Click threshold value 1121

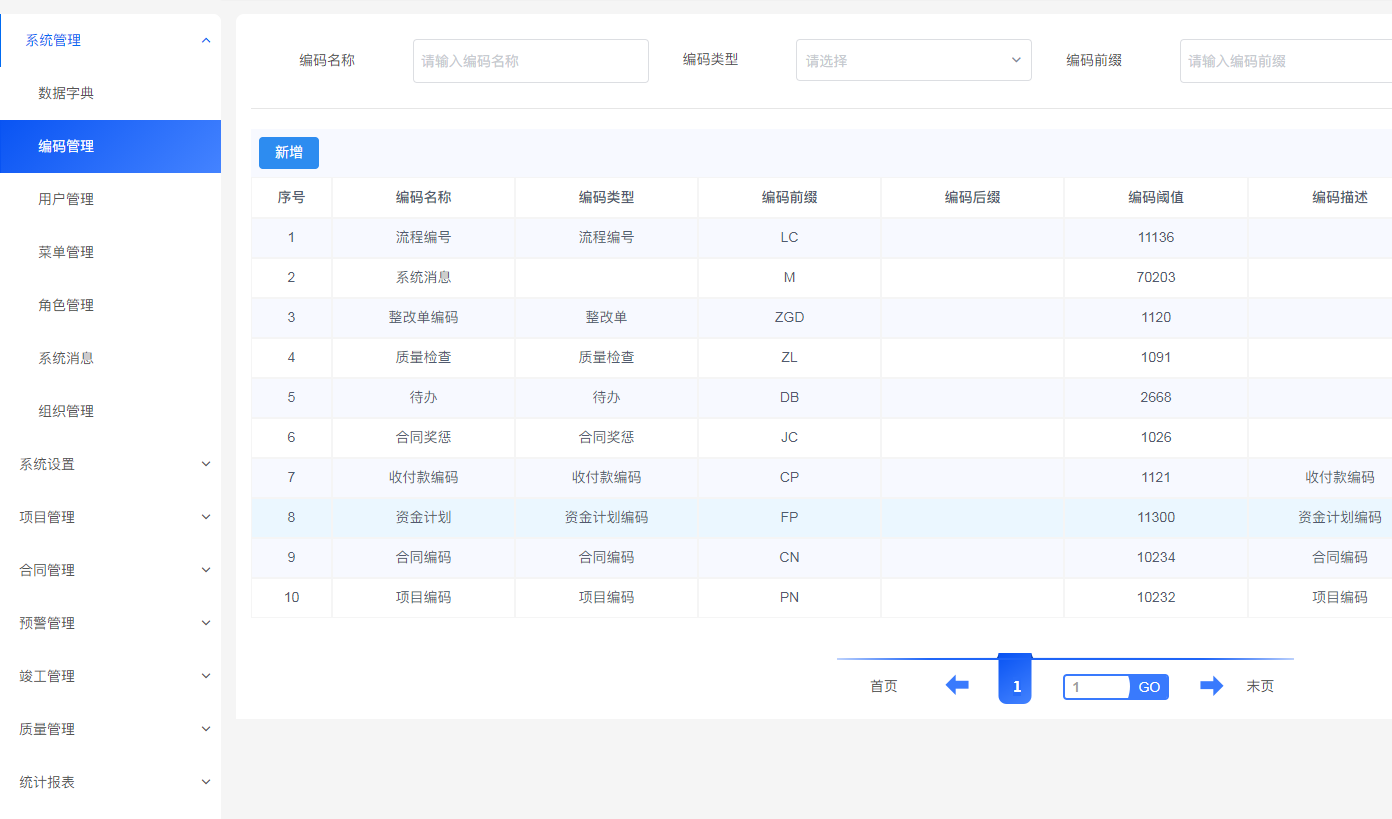coord(1156,477)
